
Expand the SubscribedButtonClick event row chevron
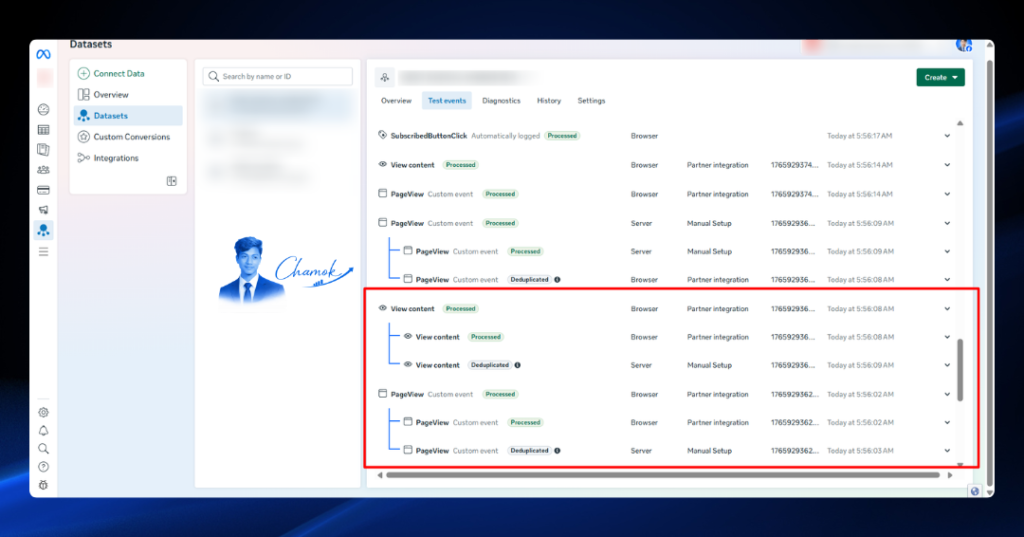click(947, 136)
